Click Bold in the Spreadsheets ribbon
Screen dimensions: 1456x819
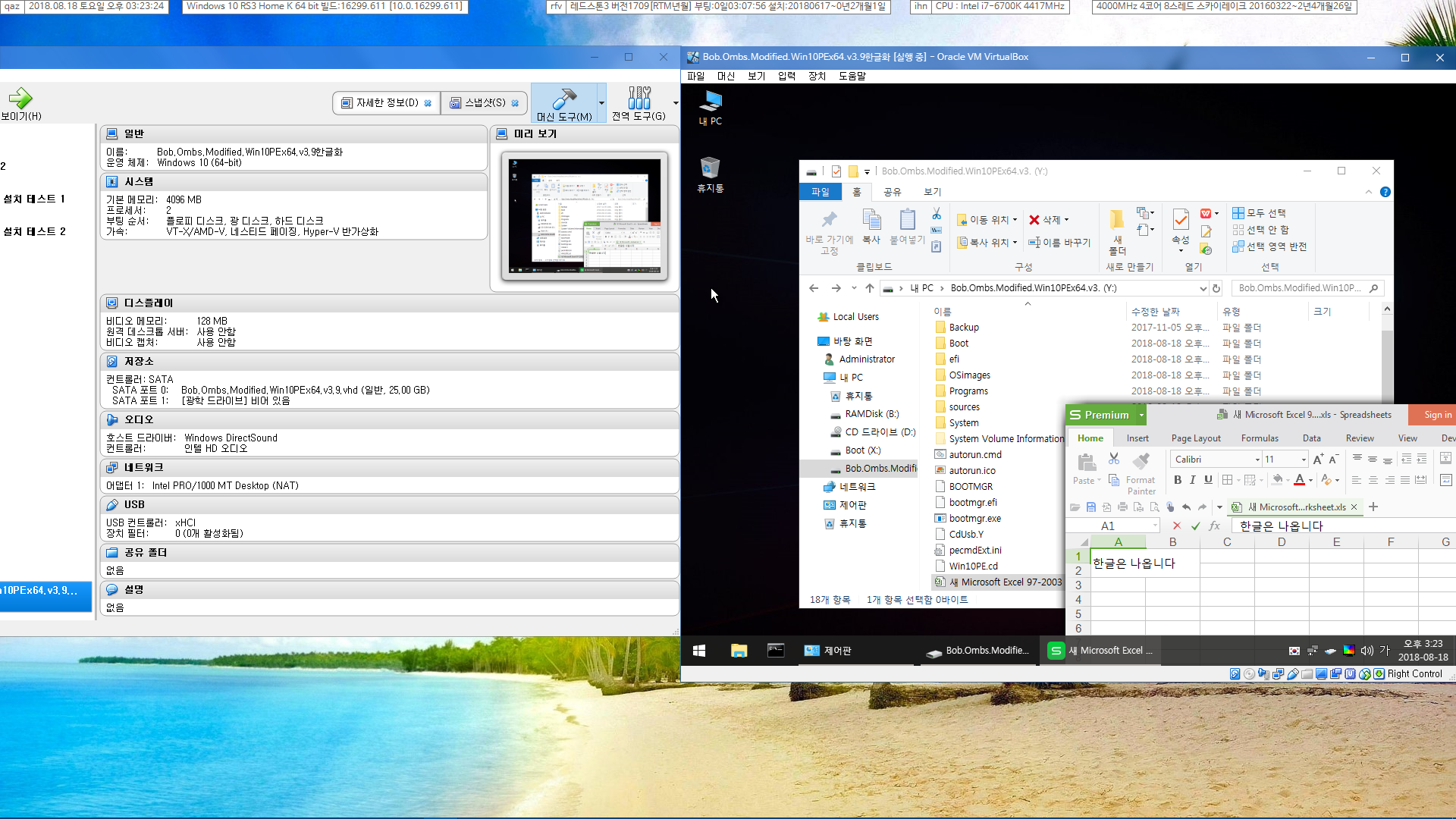click(1178, 479)
